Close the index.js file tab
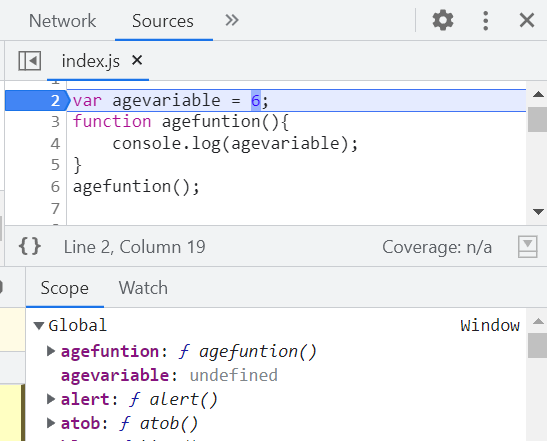The image size is (547, 441). click(x=137, y=60)
